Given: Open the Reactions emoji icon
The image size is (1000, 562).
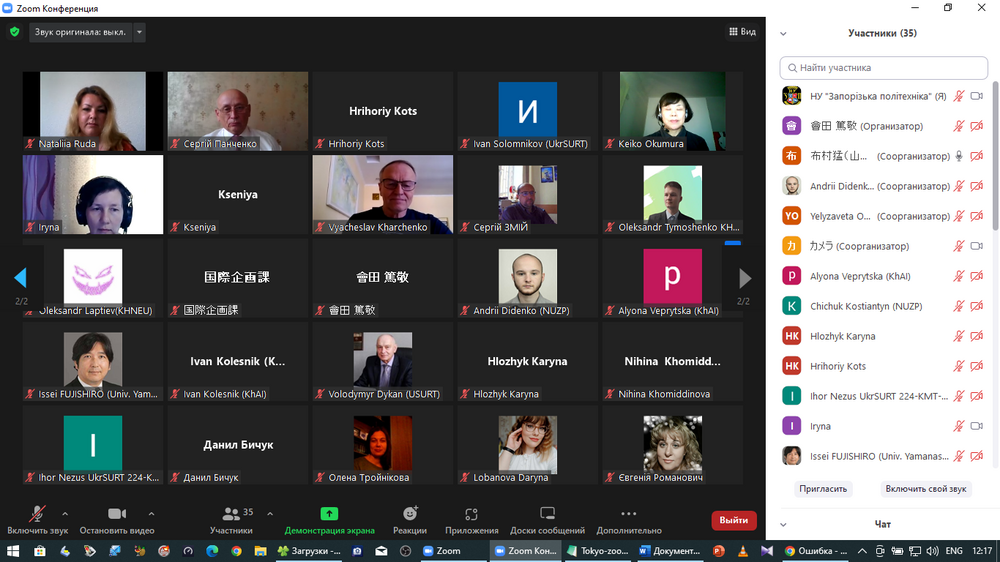Looking at the screenshot, I should pos(410,514).
